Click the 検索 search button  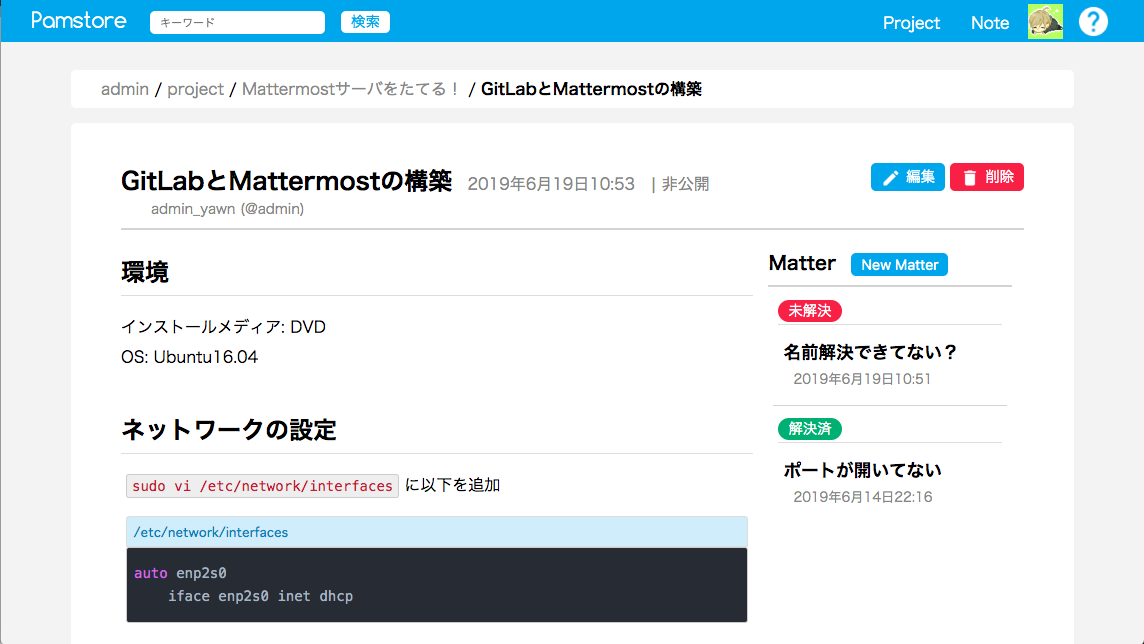pyautogui.click(x=365, y=22)
